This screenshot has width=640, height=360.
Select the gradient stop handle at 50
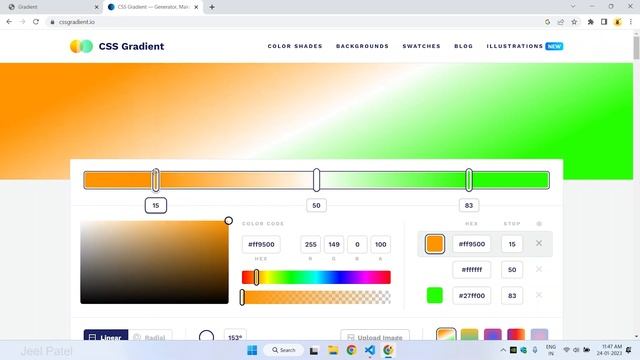316,180
